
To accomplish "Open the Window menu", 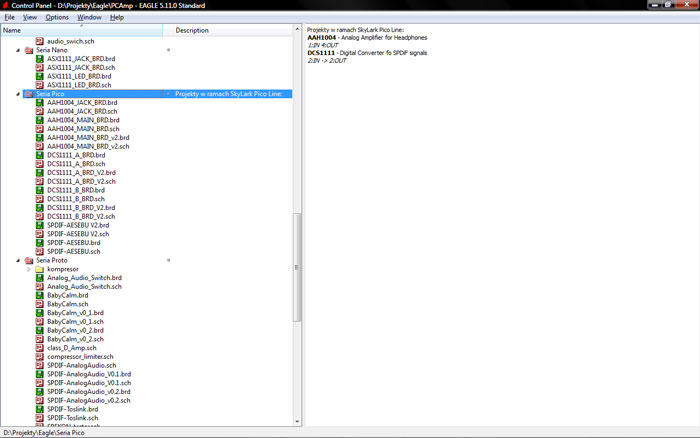I will (x=89, y=17).
